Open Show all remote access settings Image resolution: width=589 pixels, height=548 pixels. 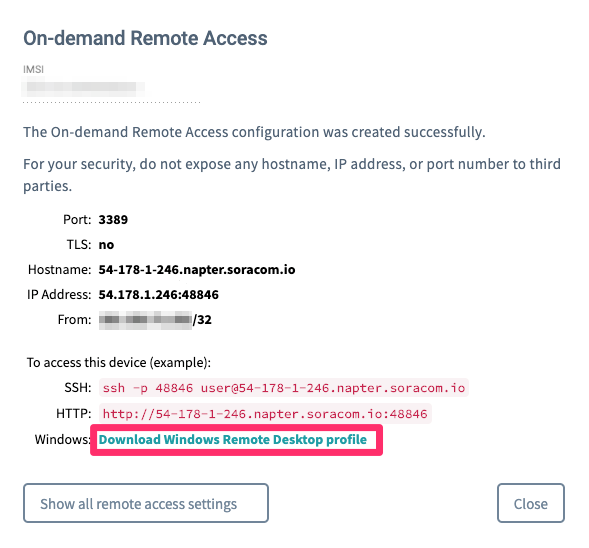[146, 503]
